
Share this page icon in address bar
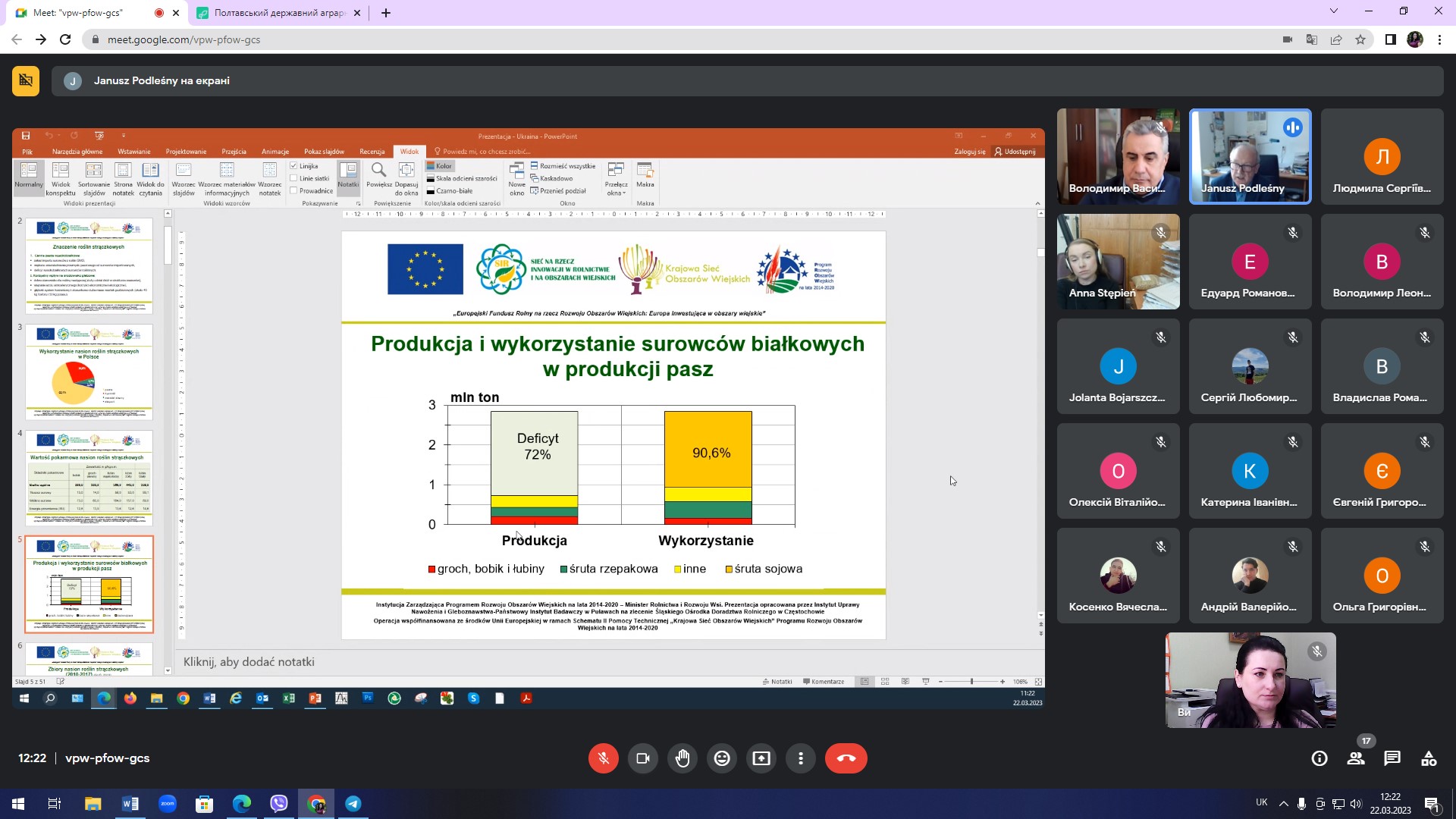(x=1336, y=39)
